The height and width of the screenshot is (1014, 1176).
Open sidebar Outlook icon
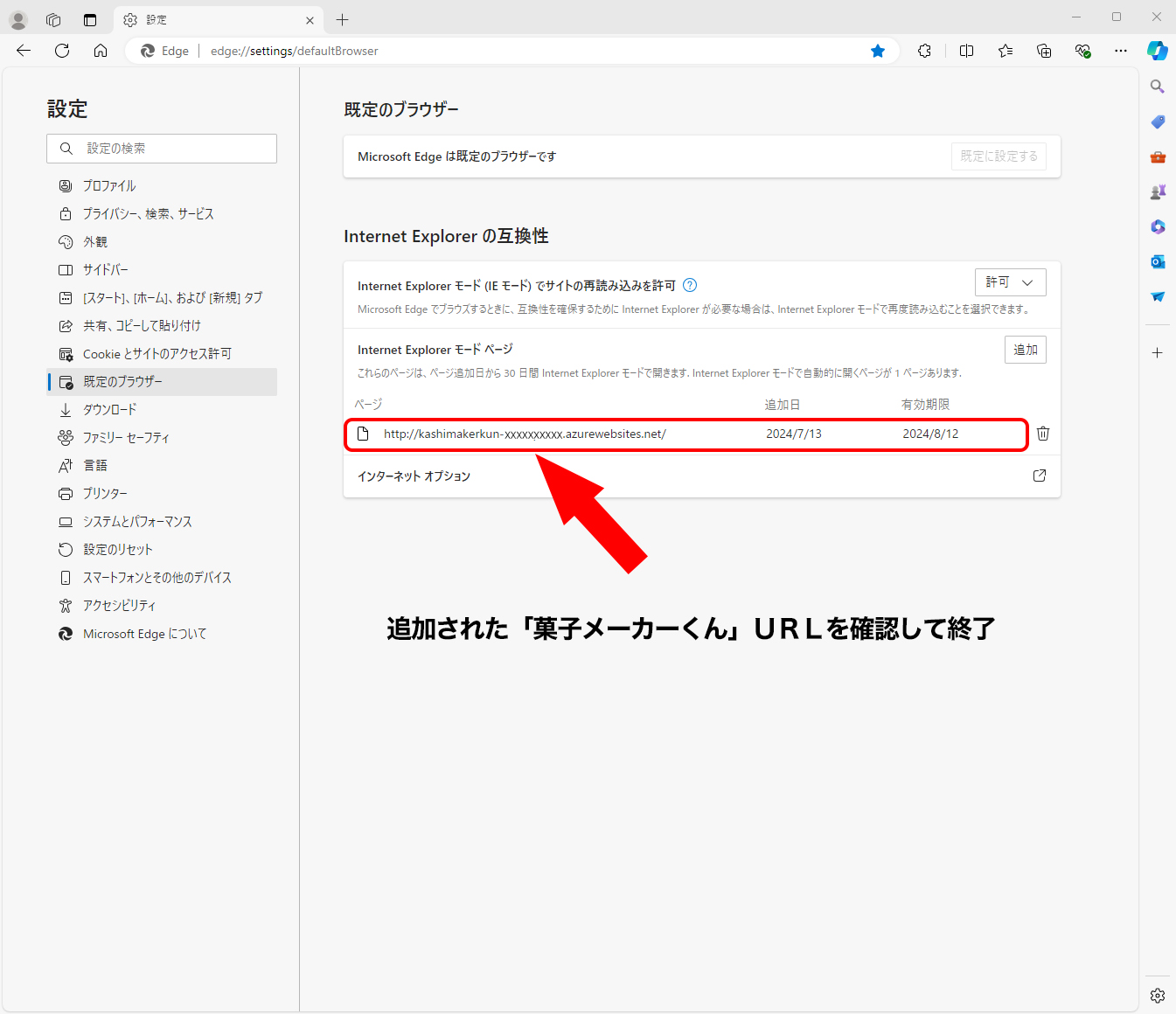(1158, 261)
